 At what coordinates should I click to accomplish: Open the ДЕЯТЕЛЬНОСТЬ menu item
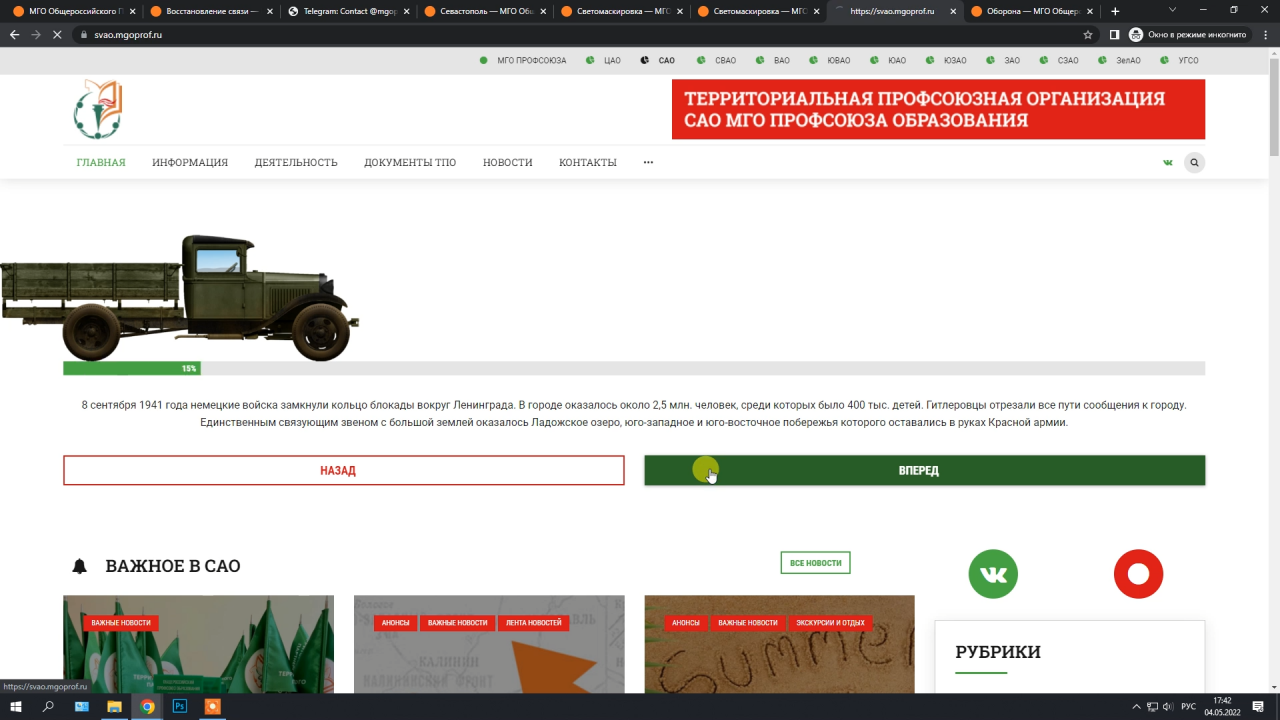tap(296, 163)
